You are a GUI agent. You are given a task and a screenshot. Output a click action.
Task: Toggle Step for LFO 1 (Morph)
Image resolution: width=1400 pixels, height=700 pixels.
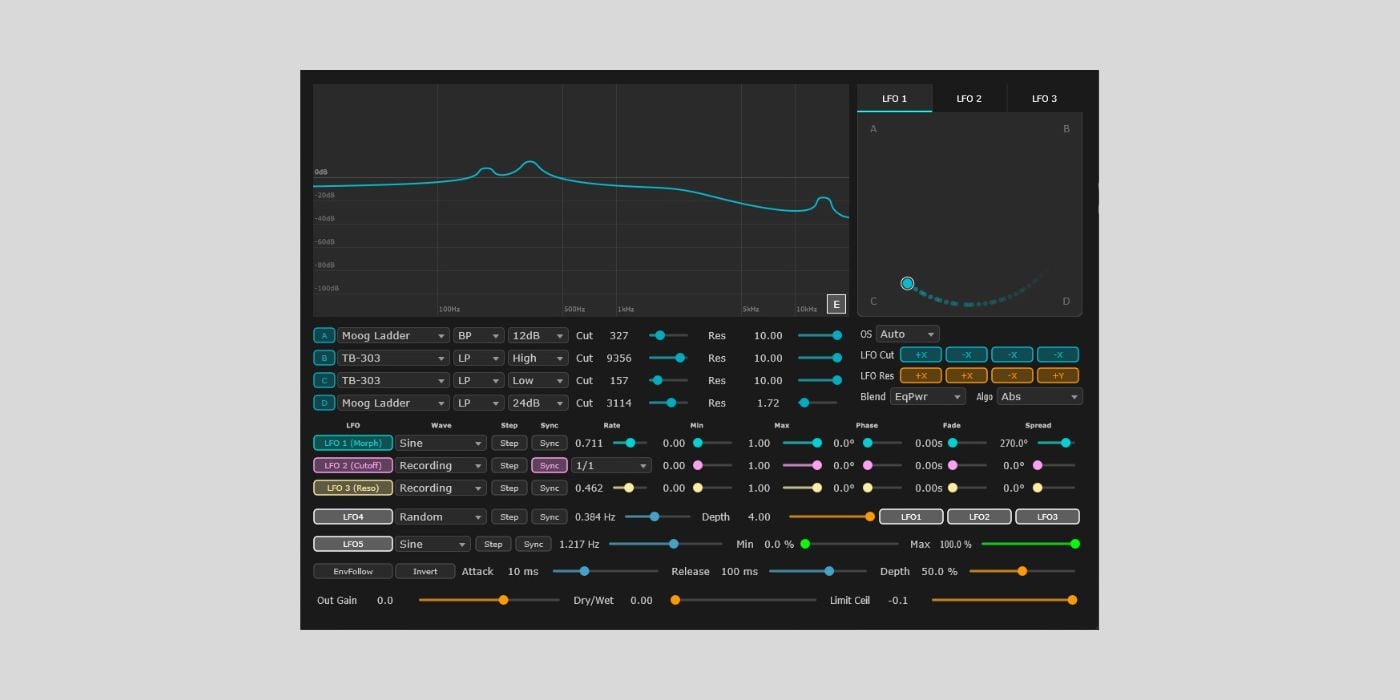(x=509, y=443)
